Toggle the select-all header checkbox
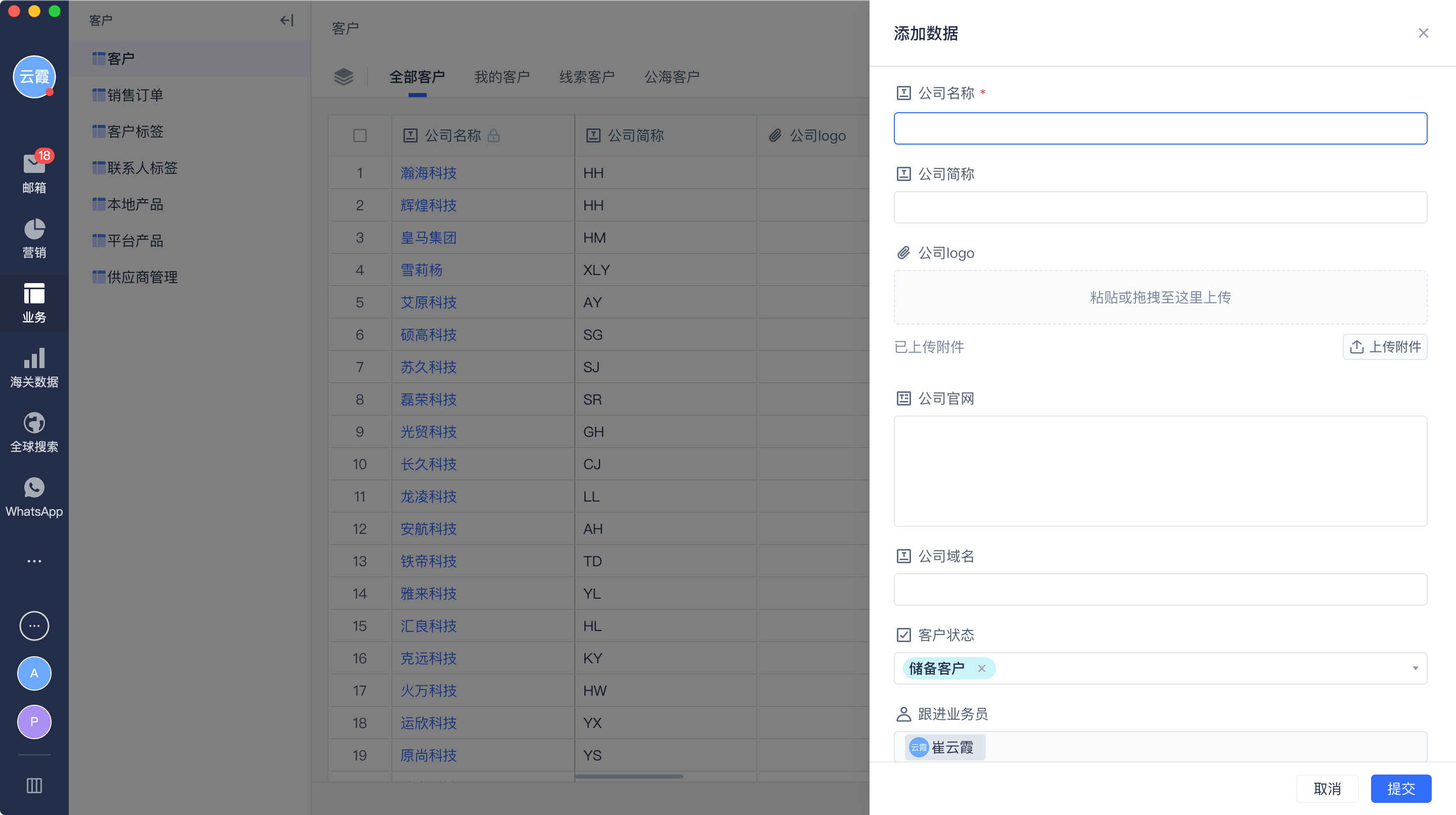 coord(359,135)
